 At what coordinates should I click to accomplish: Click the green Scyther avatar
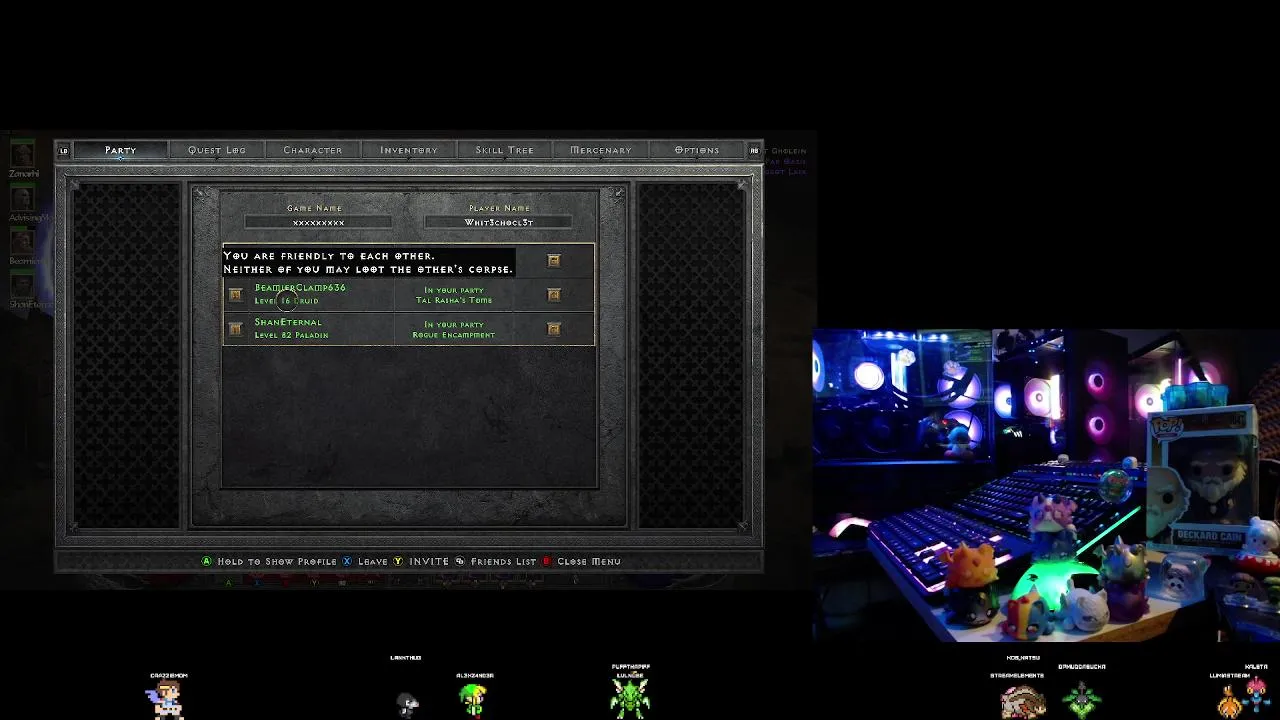630,698
